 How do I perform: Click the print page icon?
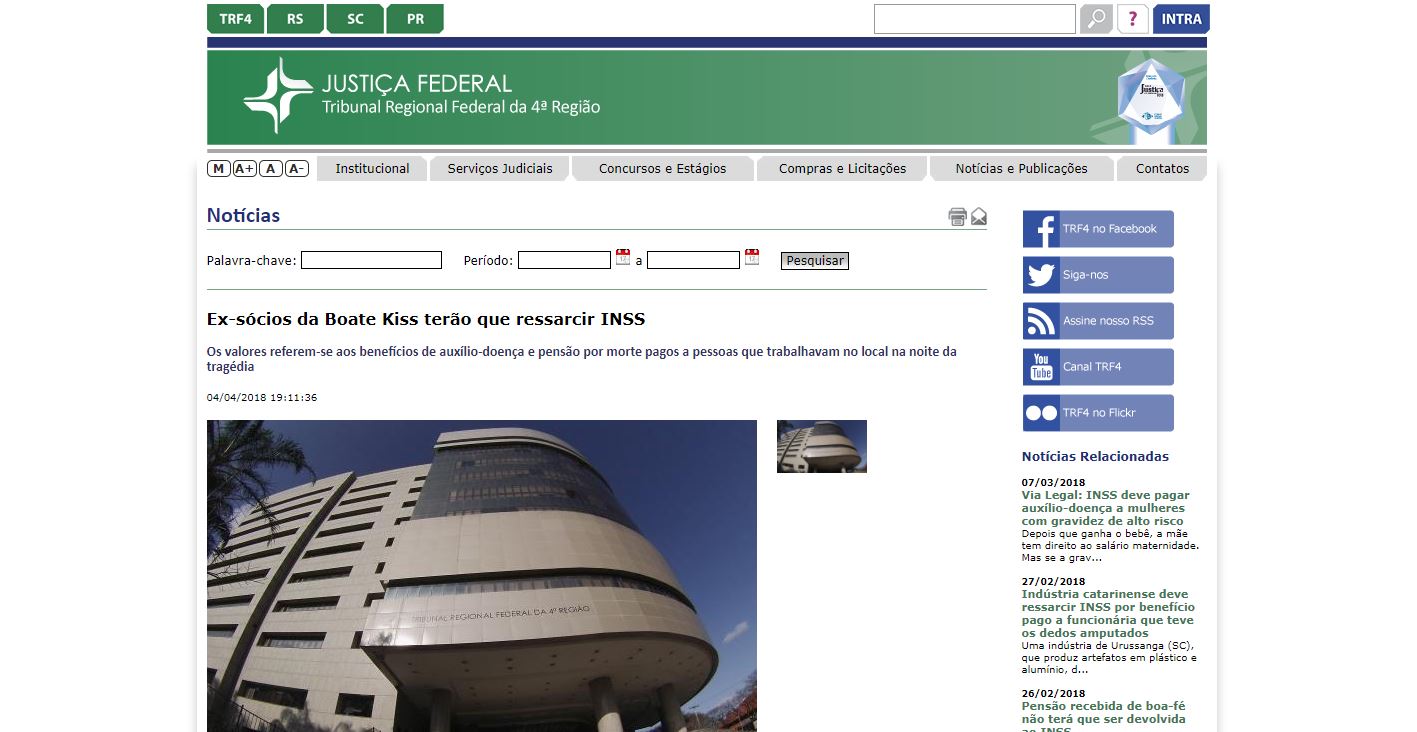point(957,217)
